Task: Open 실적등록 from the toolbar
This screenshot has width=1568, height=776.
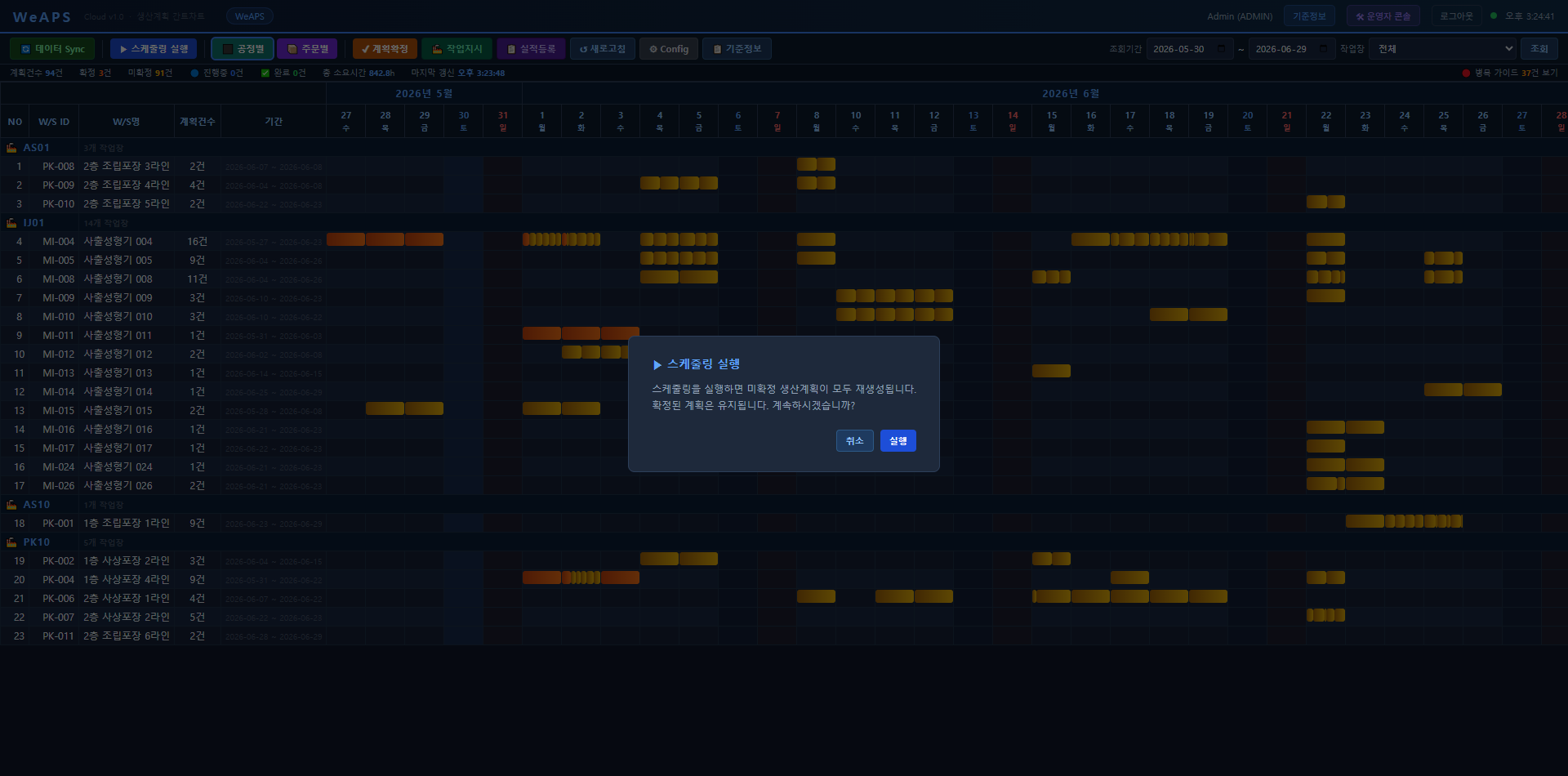Action: click(x=531, y=49)
